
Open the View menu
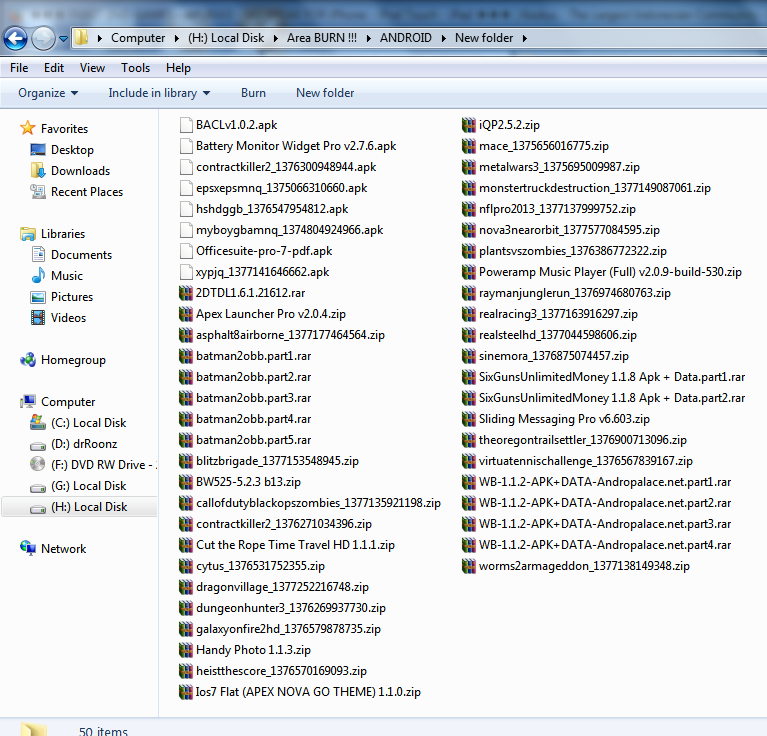coord(92,68)
